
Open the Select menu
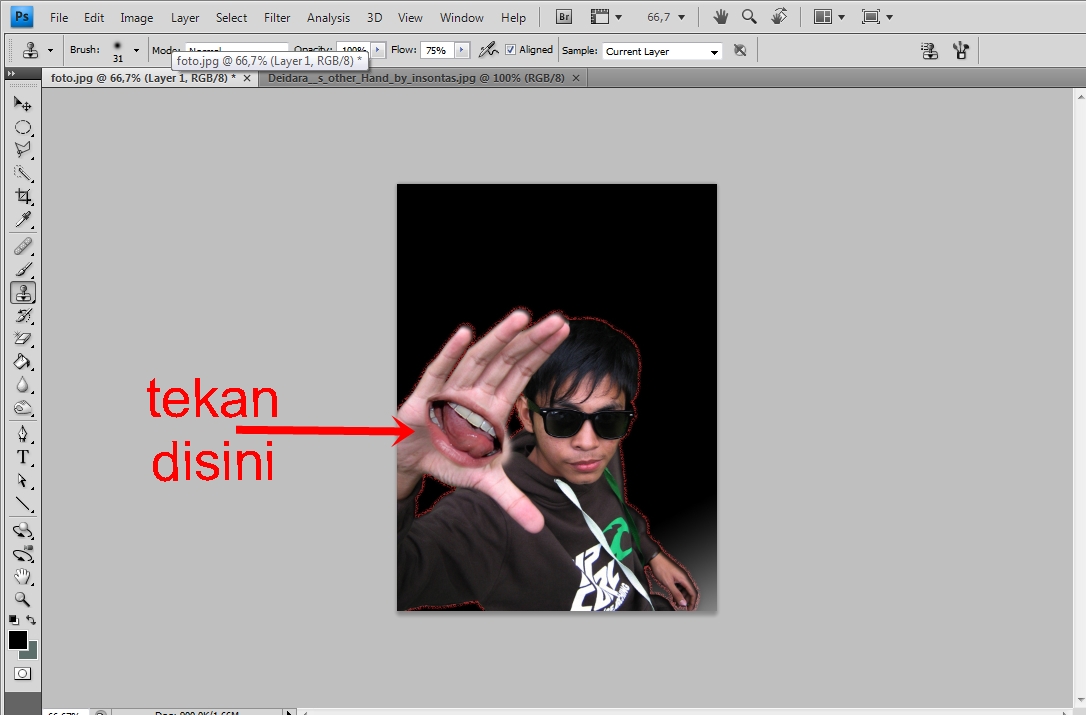tap(231, 17)
